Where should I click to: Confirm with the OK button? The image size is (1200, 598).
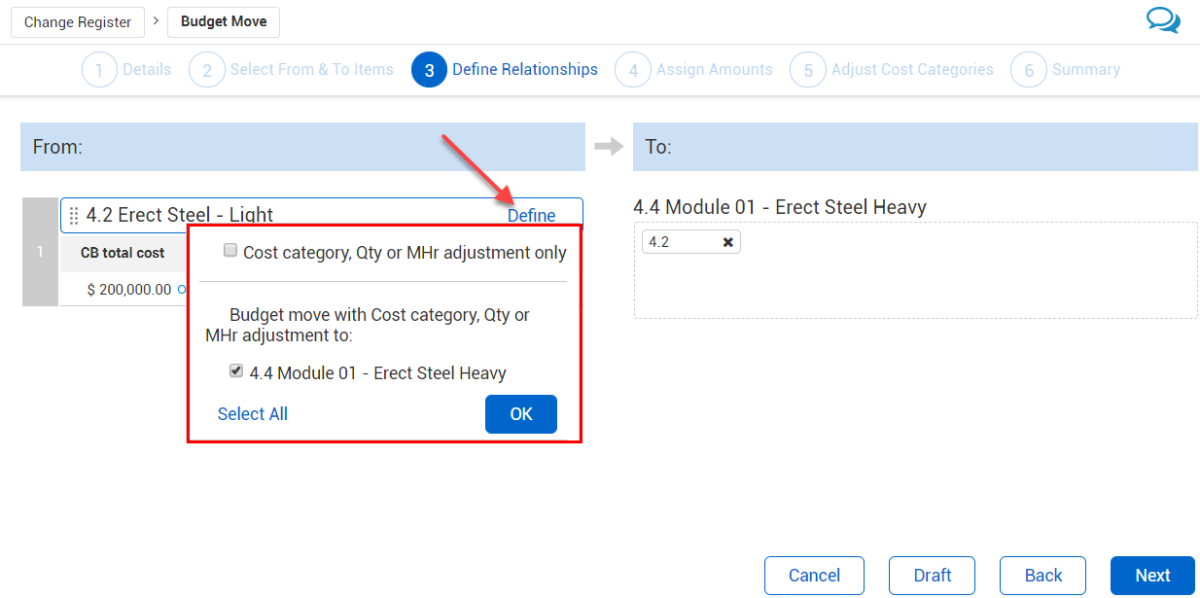click(521, 414)
